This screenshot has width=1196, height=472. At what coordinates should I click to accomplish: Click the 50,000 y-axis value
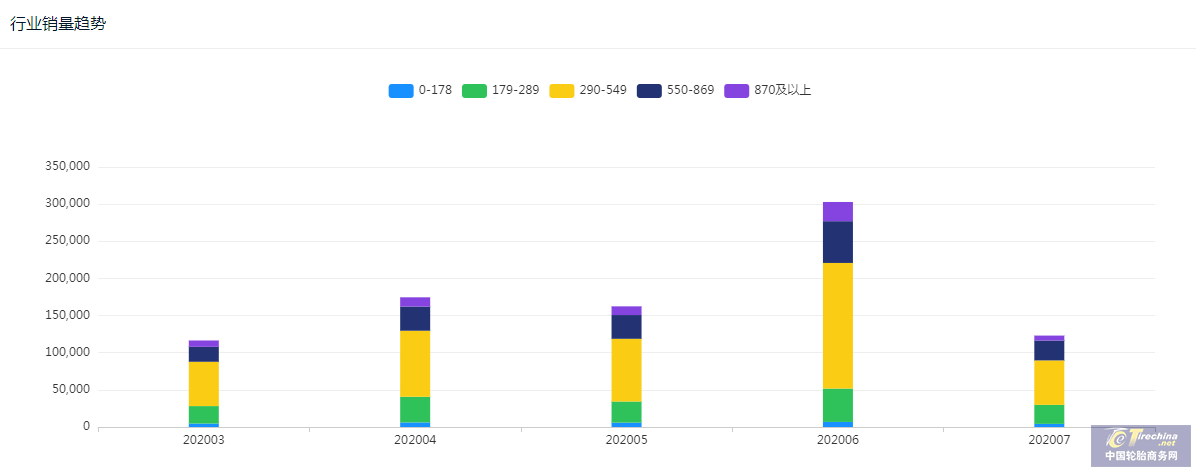(72, 389)
